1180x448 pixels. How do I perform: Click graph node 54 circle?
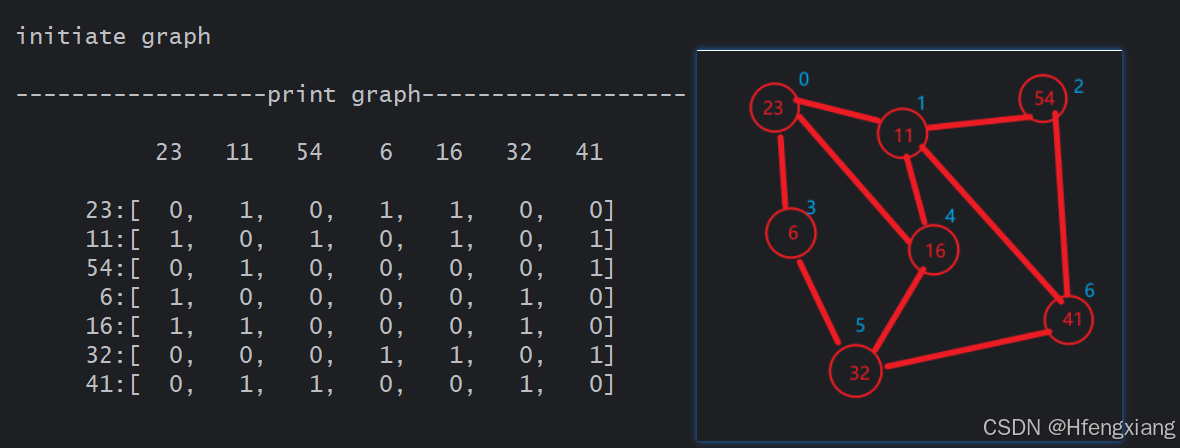1044,98
